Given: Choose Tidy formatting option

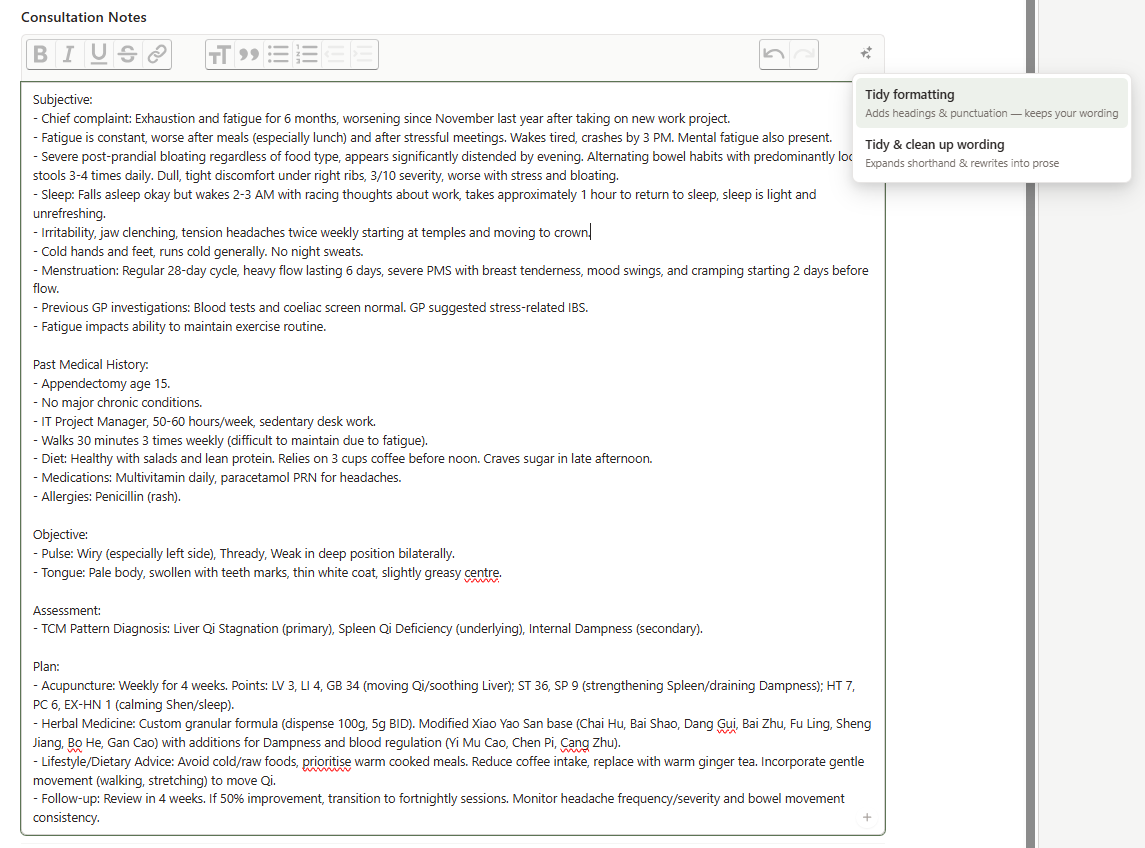Looking at the screenshot, I should point(991,103).
